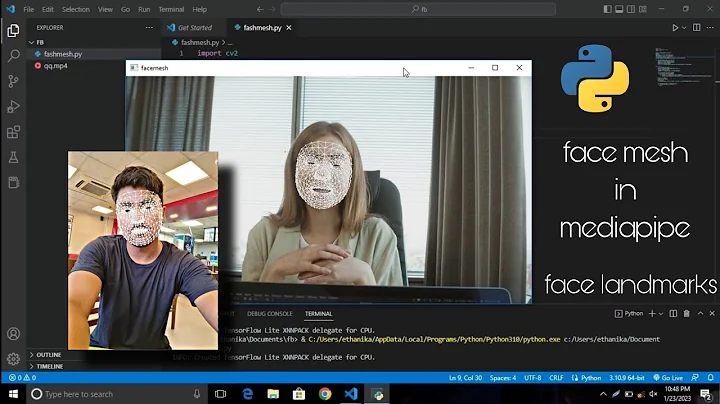Open the Manage gear icon
Image resolution: width=720 pixels, height=404 pixels.
pyautogui.click(x=13, y=359)
